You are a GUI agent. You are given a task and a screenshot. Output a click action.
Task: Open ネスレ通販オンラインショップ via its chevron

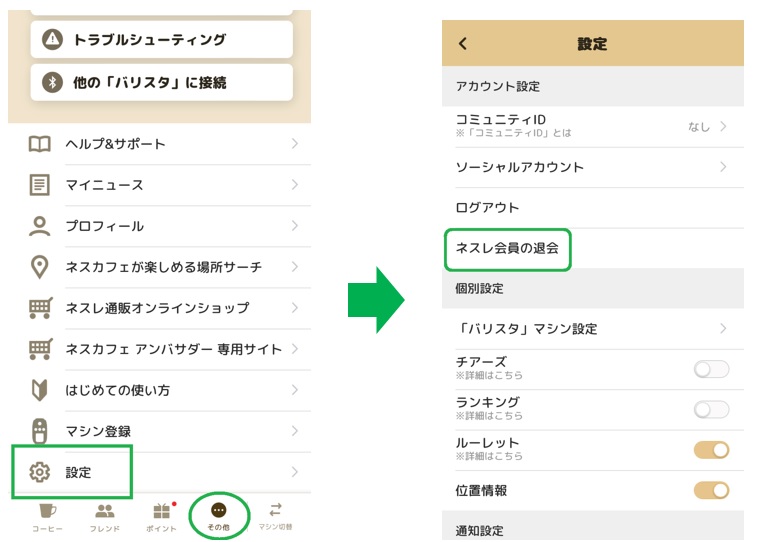coord(294,307)
